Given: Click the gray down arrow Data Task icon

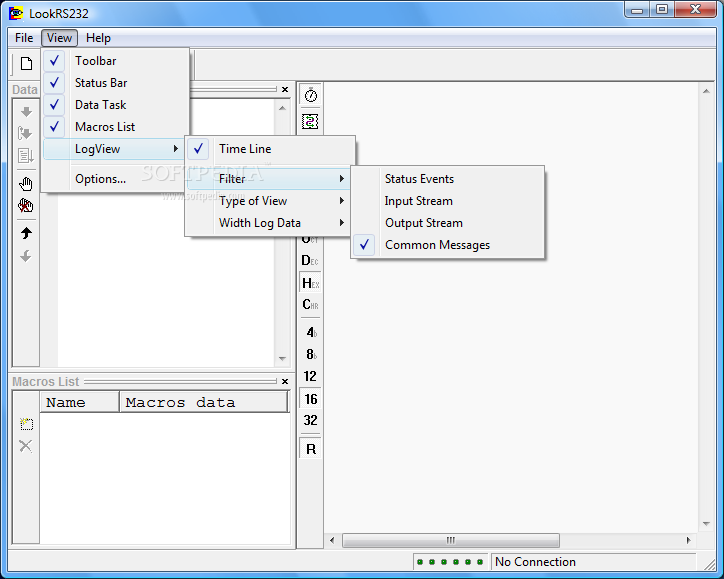Looking at the screenshot, I should 26,111.
